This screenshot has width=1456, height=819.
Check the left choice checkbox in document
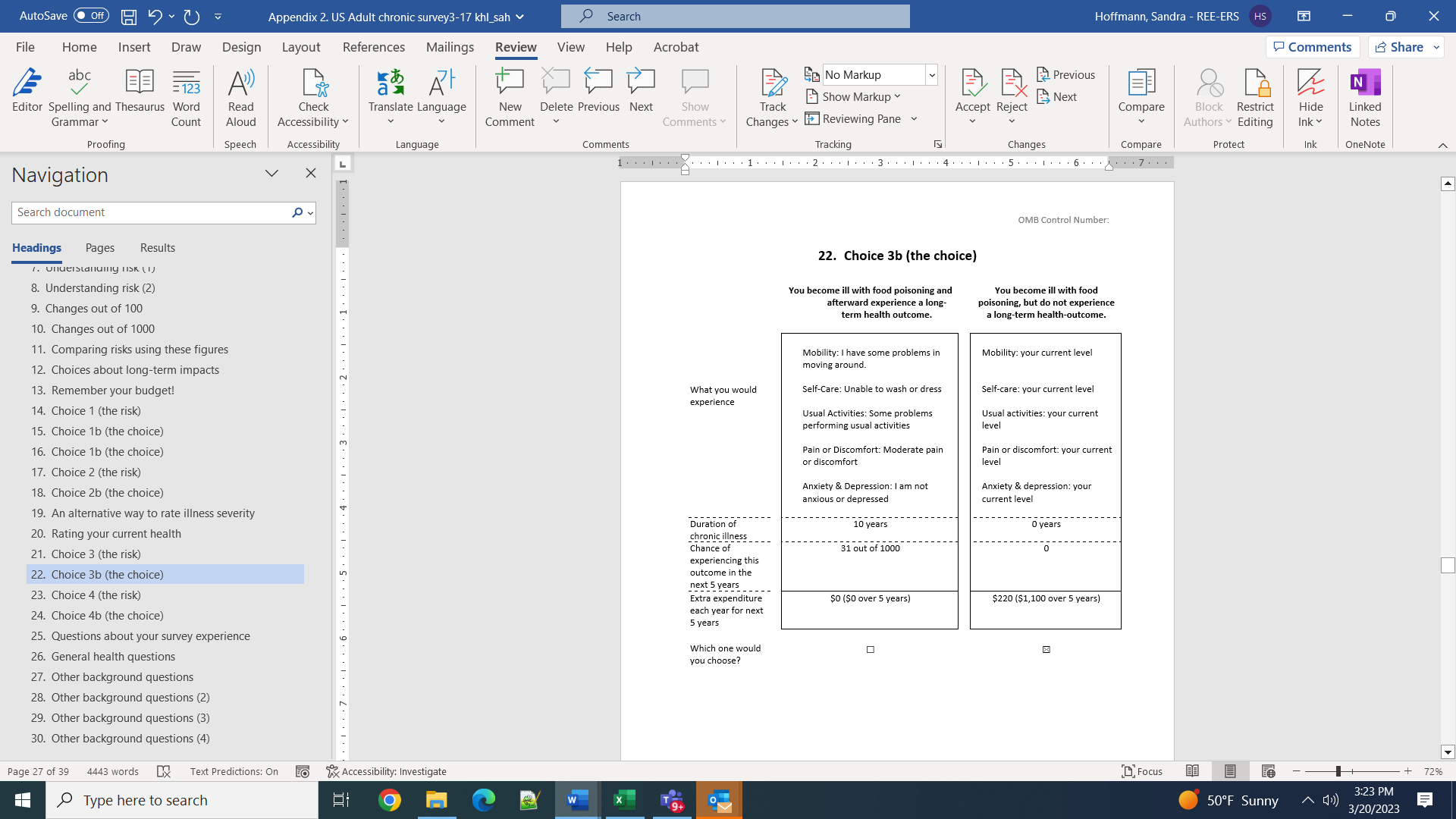click(871, 650)
